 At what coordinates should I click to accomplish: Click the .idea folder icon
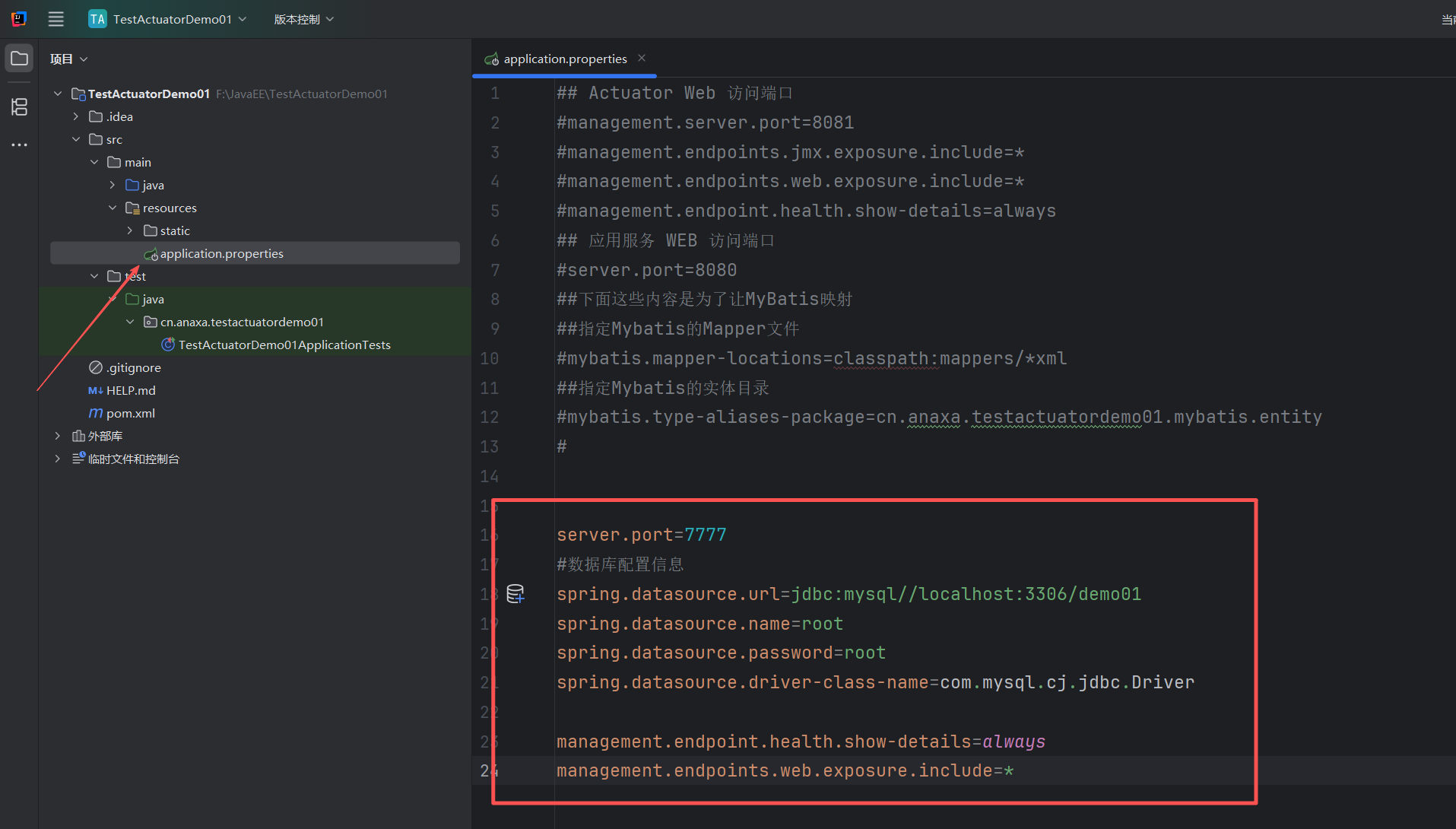(96, 116)
